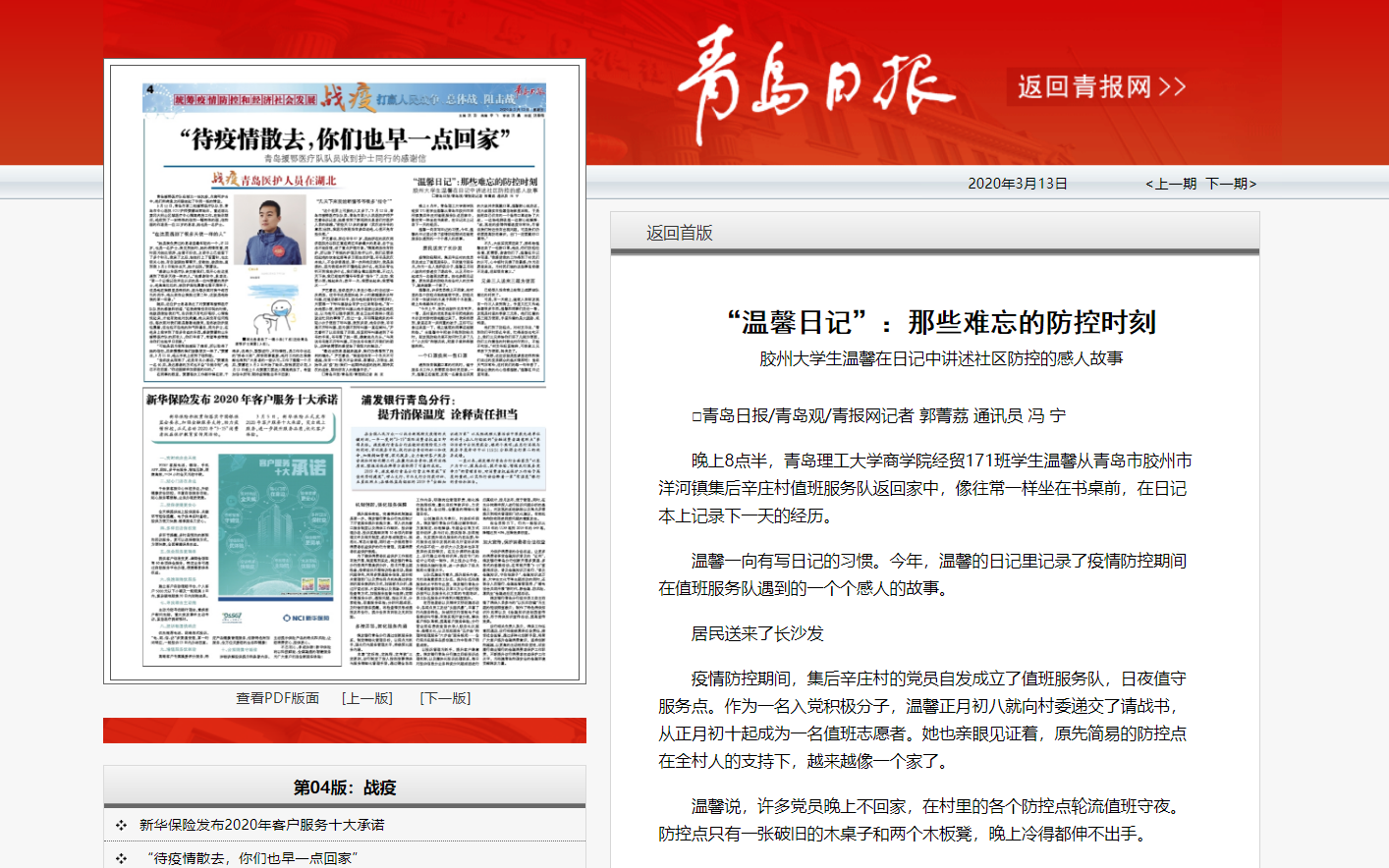Click the “温馨日记” column in the page preview
The height and width of the screenshot is (868, 1389).
pos(475,182)
